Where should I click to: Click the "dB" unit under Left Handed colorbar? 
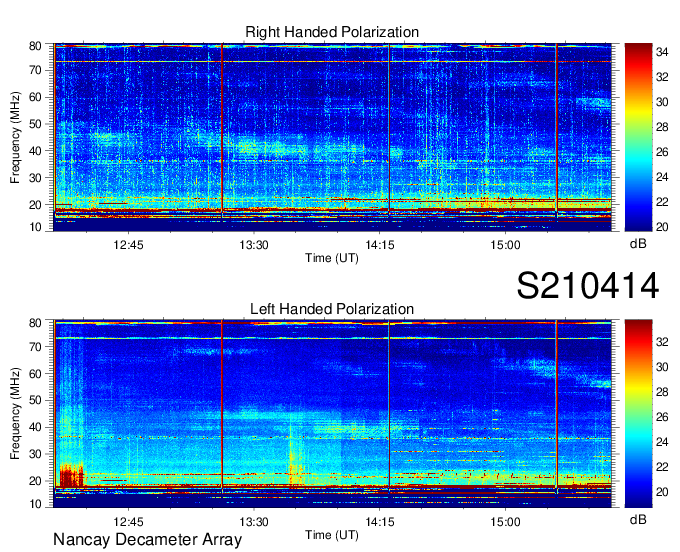[x=638, y=519]
